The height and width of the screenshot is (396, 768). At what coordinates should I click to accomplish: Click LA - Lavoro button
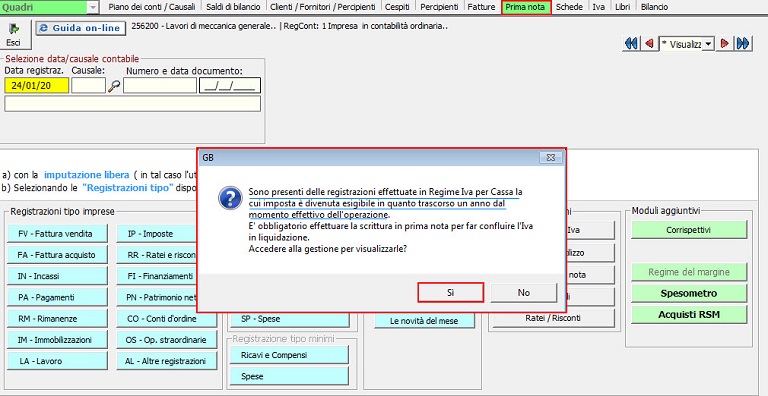click(x=57, y=361)
